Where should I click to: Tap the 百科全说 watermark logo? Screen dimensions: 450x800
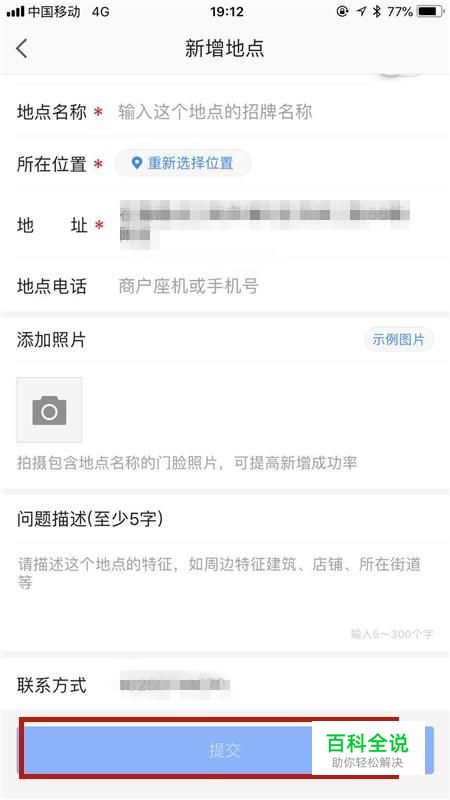(x=367, y=748)
